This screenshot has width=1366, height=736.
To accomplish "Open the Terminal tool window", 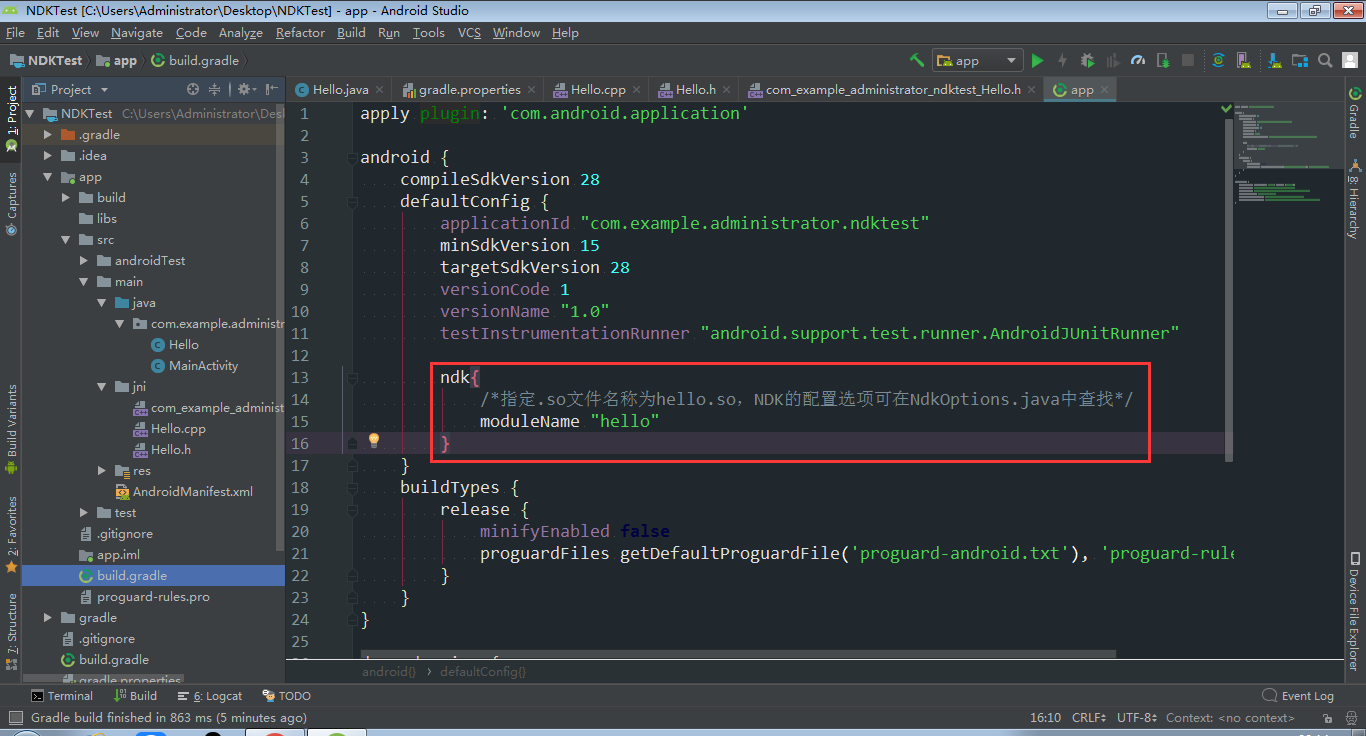I will (62, 696).
